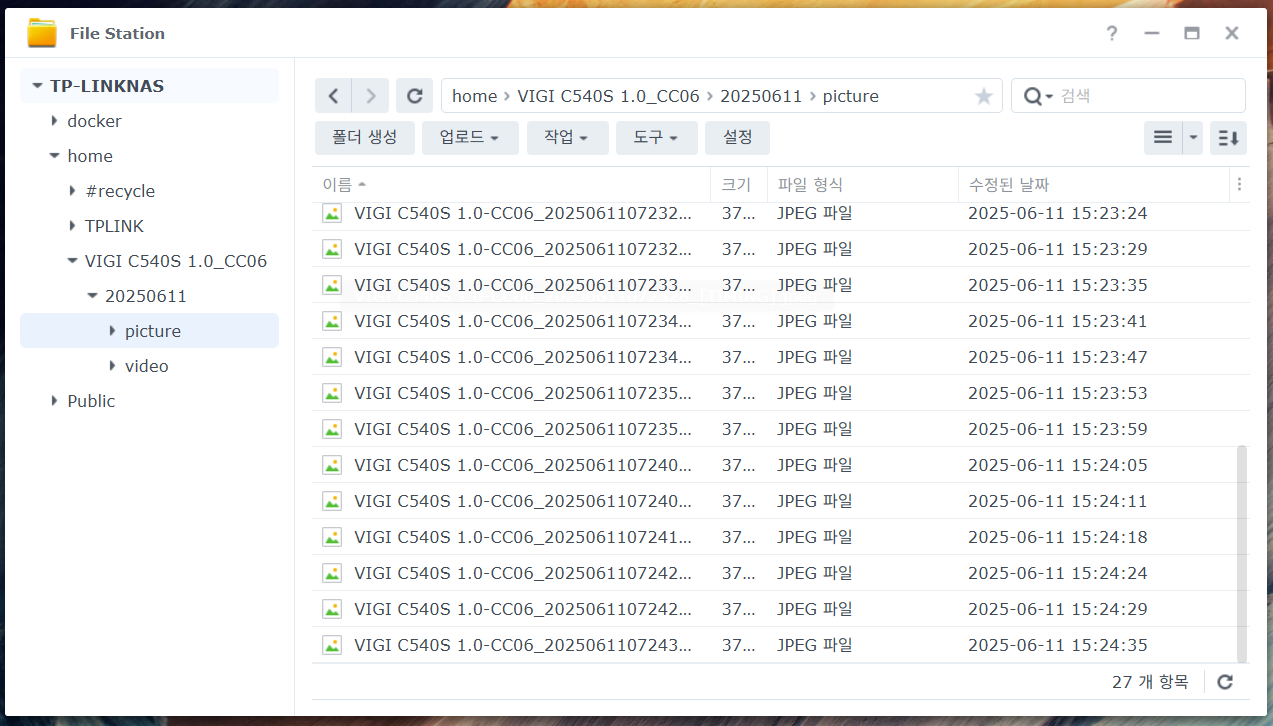Viewport: 1273px width, 726px height.
Task: Select image icon of 15:23:24 file
Action: point(332,213)
